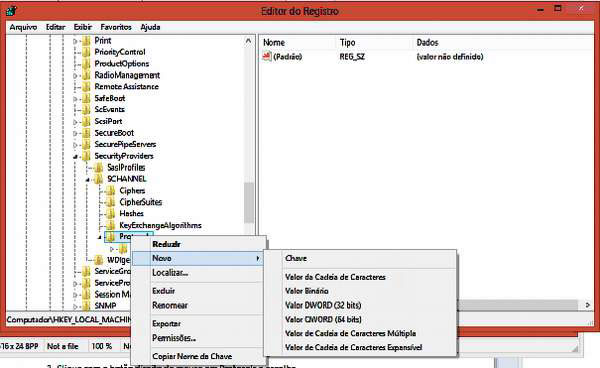This screenshot has height=368, width=600.
Task: Click the (Padrão) string value icon
Action: tap(267, 57)
